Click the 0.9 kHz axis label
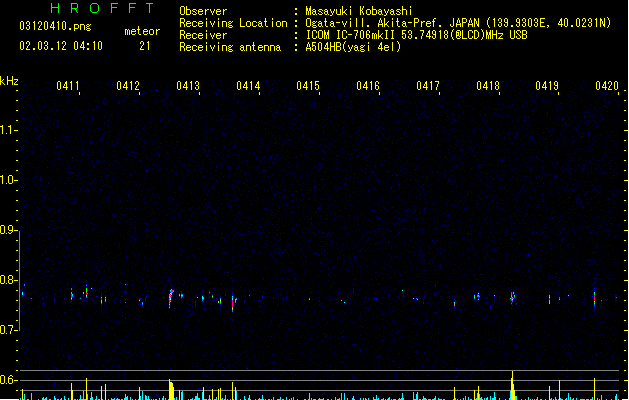 (8, 230)
